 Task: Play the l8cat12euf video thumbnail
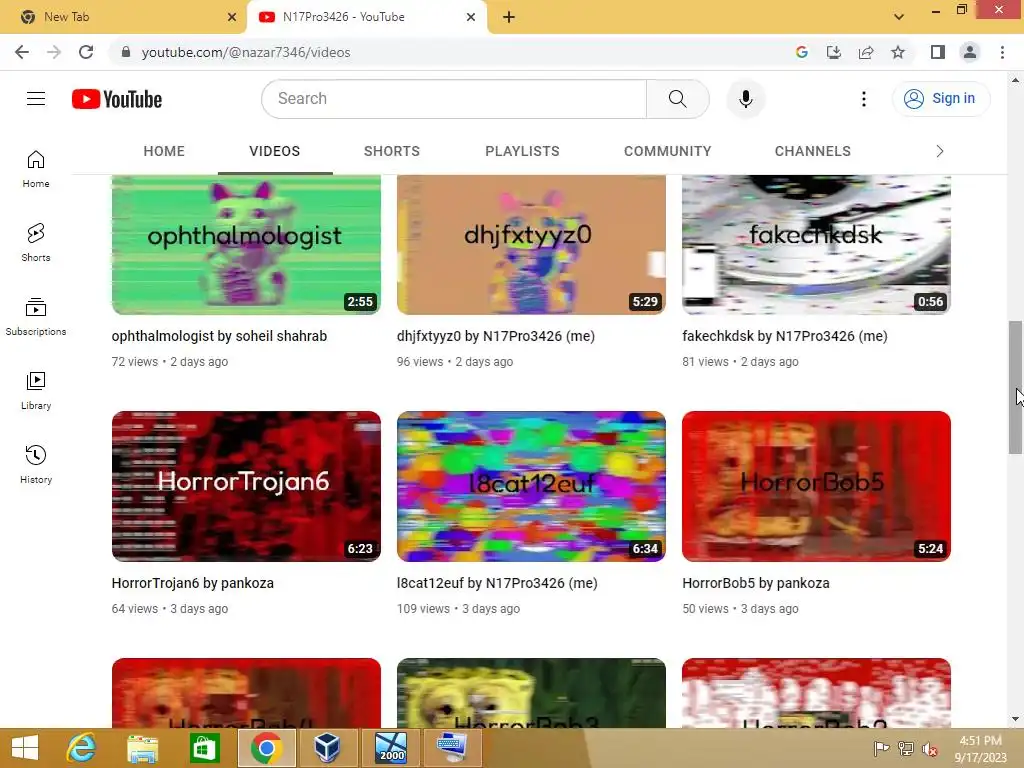tap(531, 486)
